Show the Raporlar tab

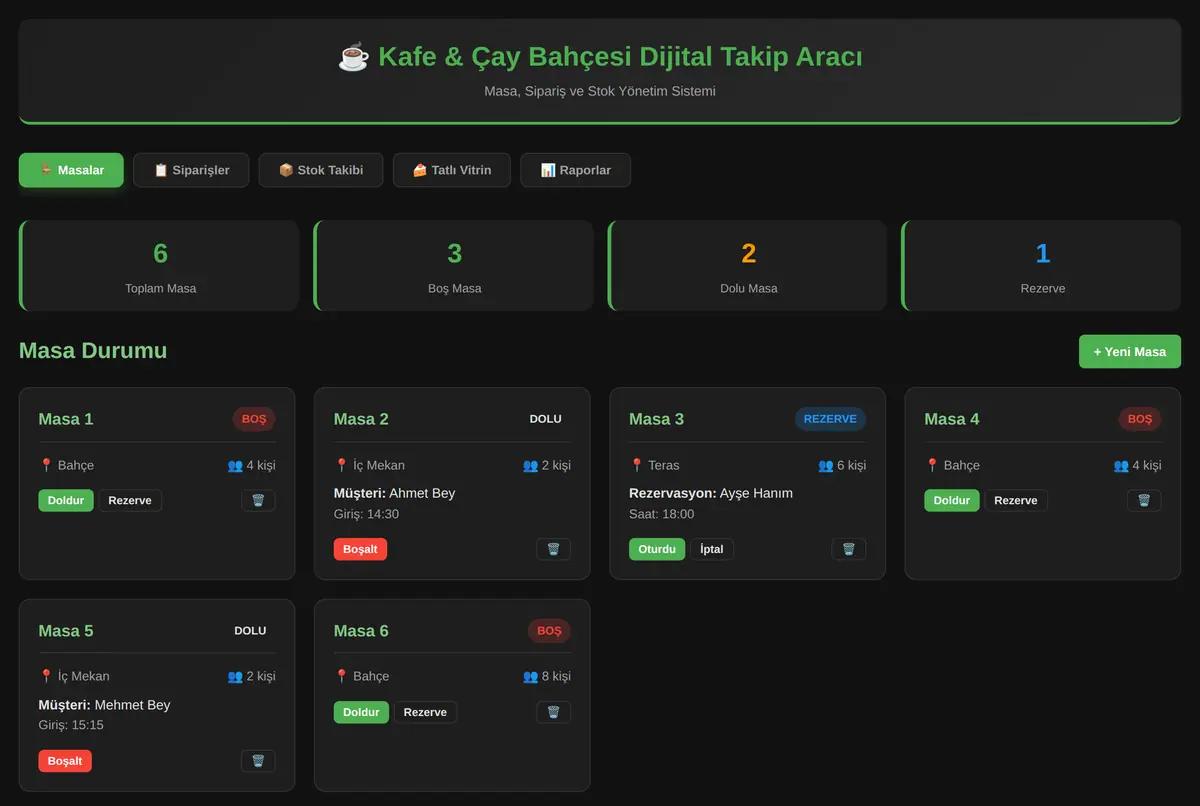[x=576, y=170]
